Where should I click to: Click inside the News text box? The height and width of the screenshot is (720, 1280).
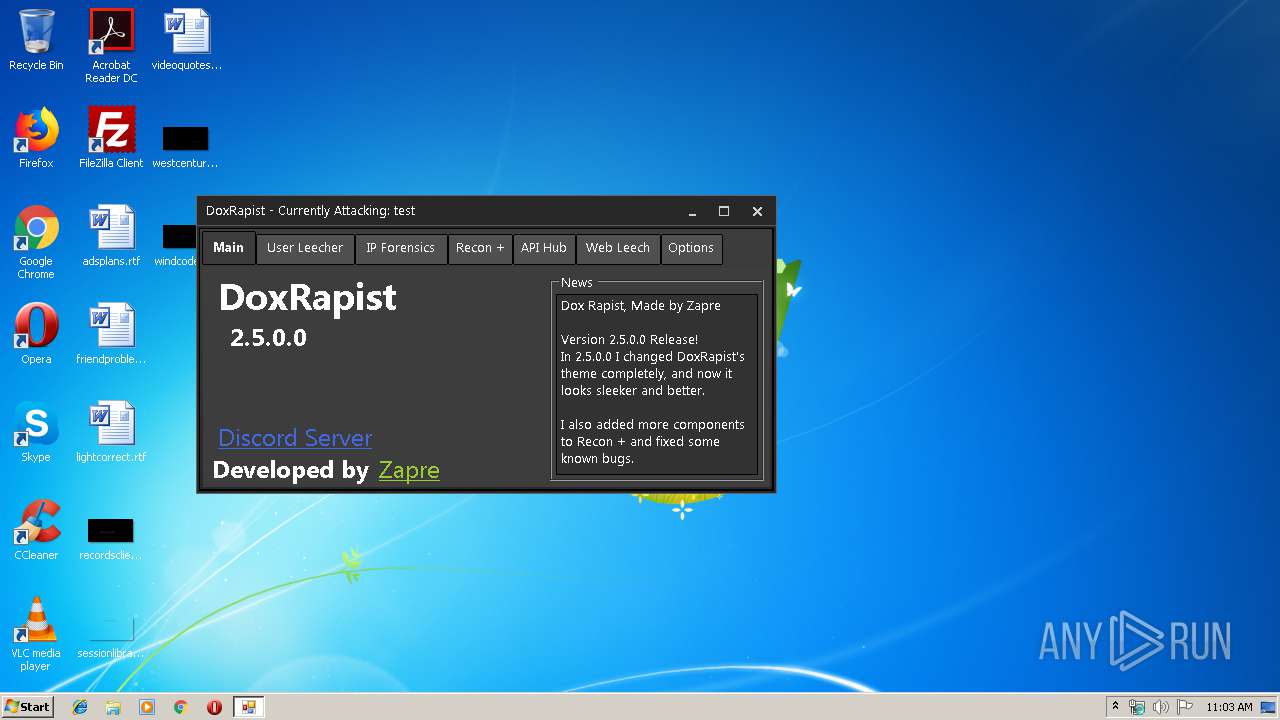coord(657,385)
